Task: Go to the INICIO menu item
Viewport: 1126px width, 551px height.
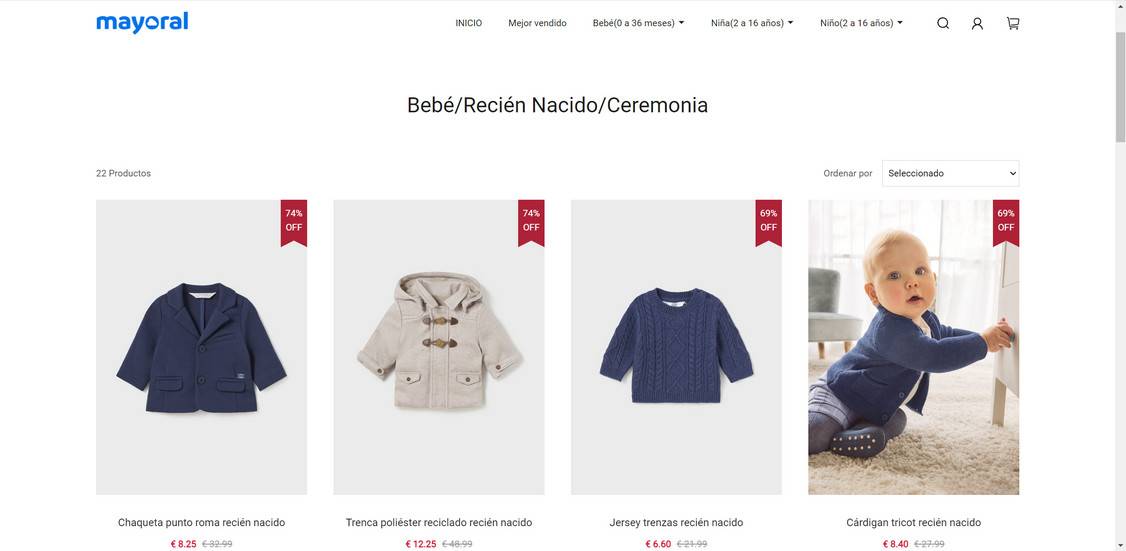Action: tap(469, 23)
